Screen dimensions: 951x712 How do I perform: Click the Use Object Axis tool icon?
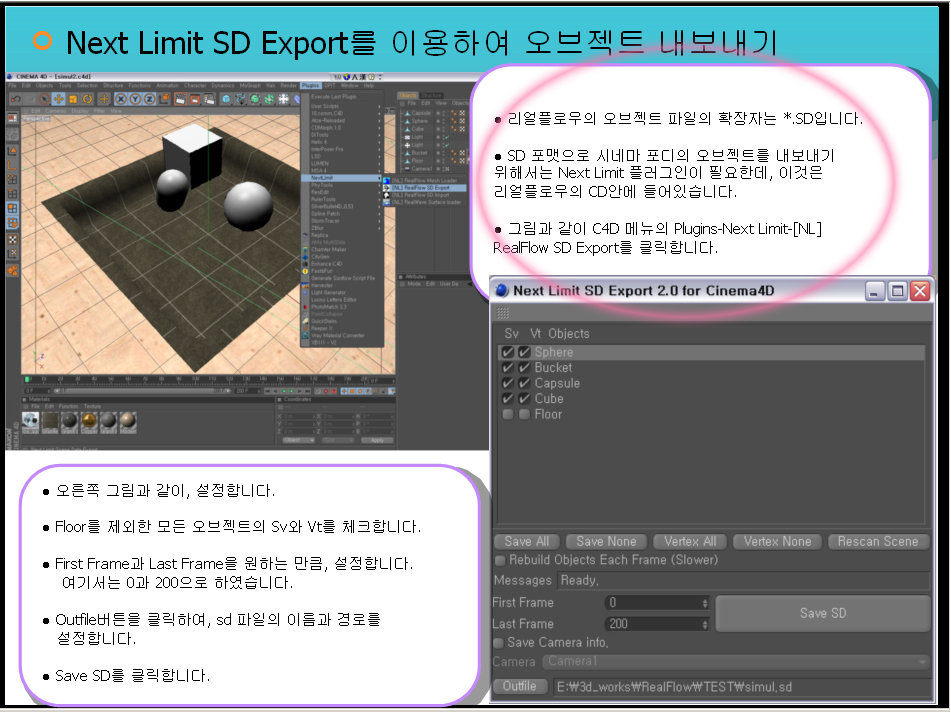pos(12,167)
